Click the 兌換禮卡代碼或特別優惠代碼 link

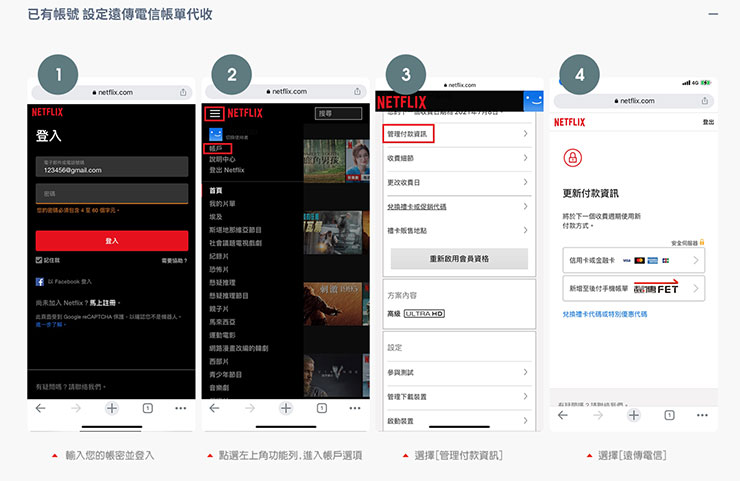(x=605, y=314)
